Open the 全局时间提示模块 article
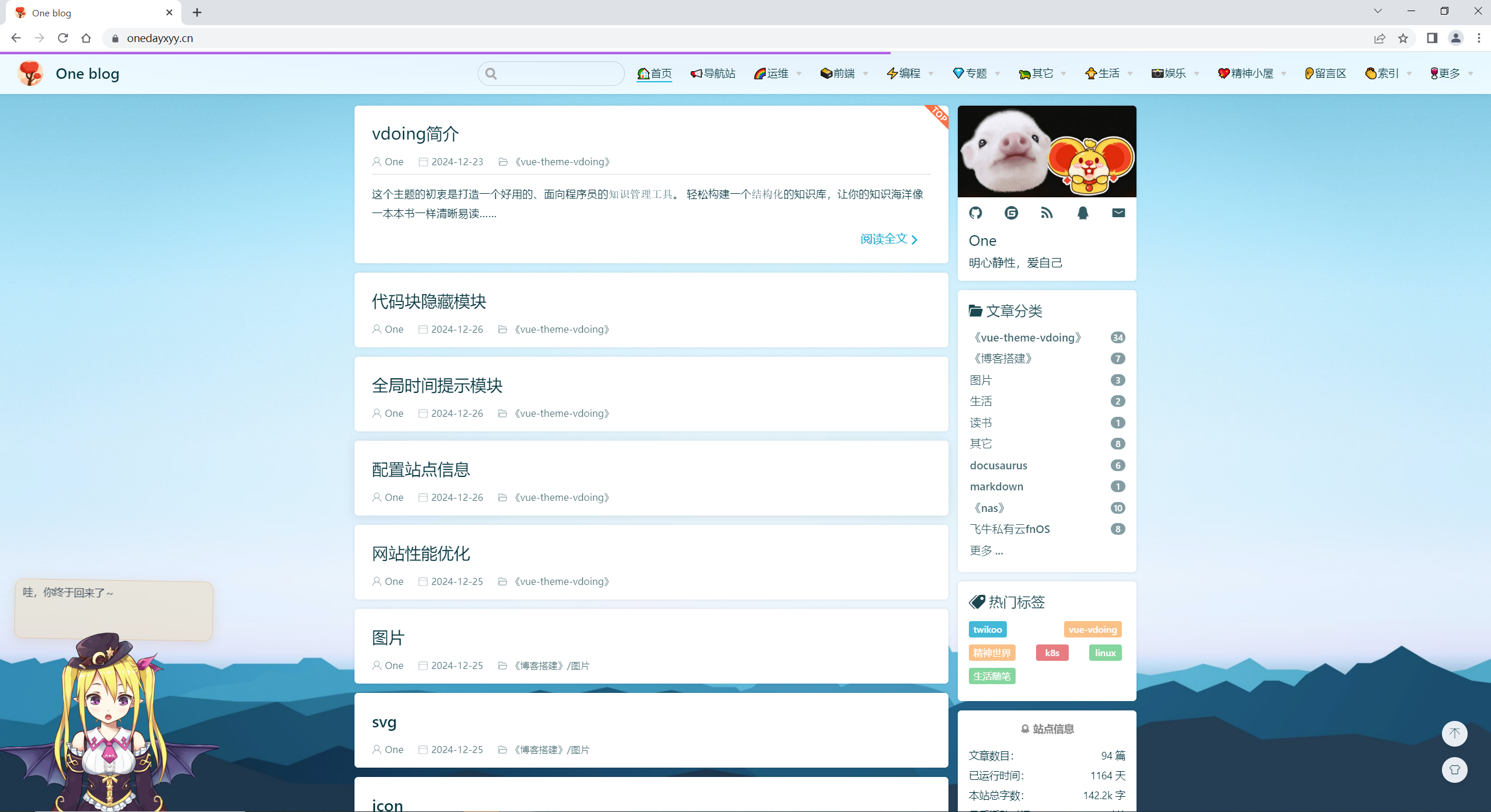The image size is (1491, 812). click(437, 385)
